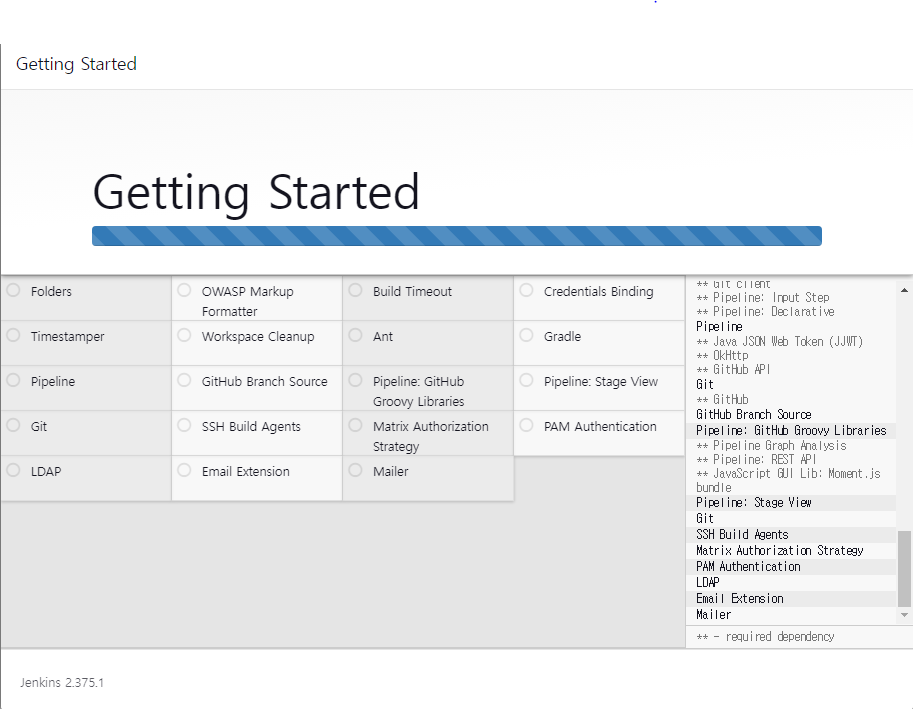Click highlighted 'Pipeline: GitHub Groovy Libraries' log entry

click(791, 431)
